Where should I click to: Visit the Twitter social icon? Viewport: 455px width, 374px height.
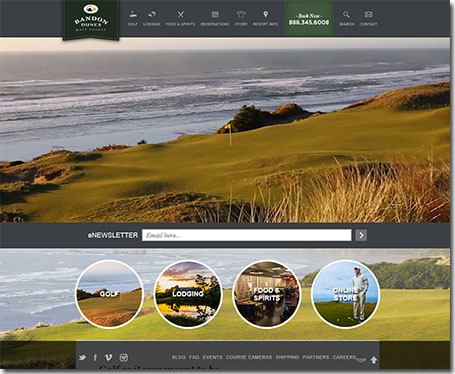82,358
